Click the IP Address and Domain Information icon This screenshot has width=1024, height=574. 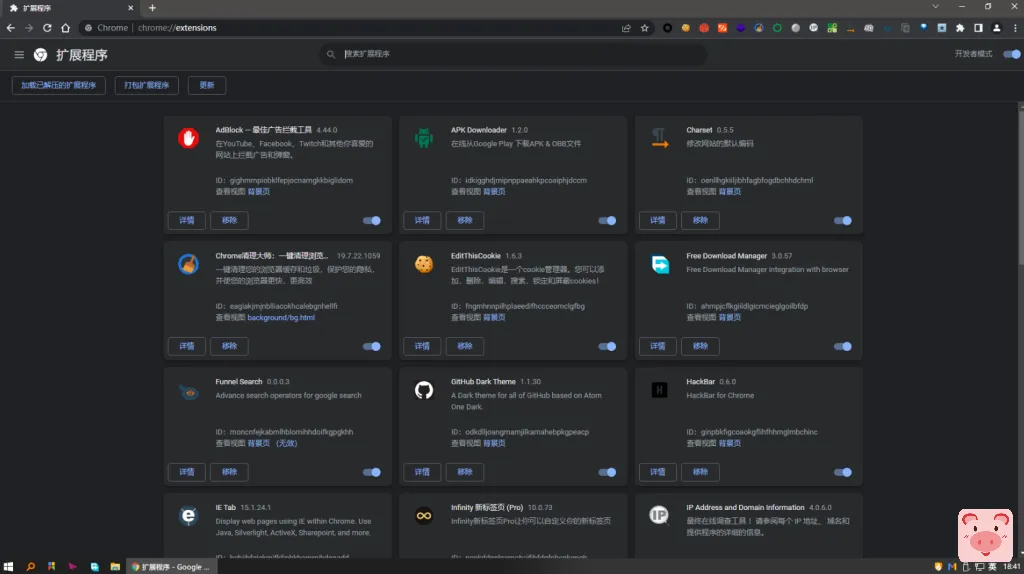[660, 515]
